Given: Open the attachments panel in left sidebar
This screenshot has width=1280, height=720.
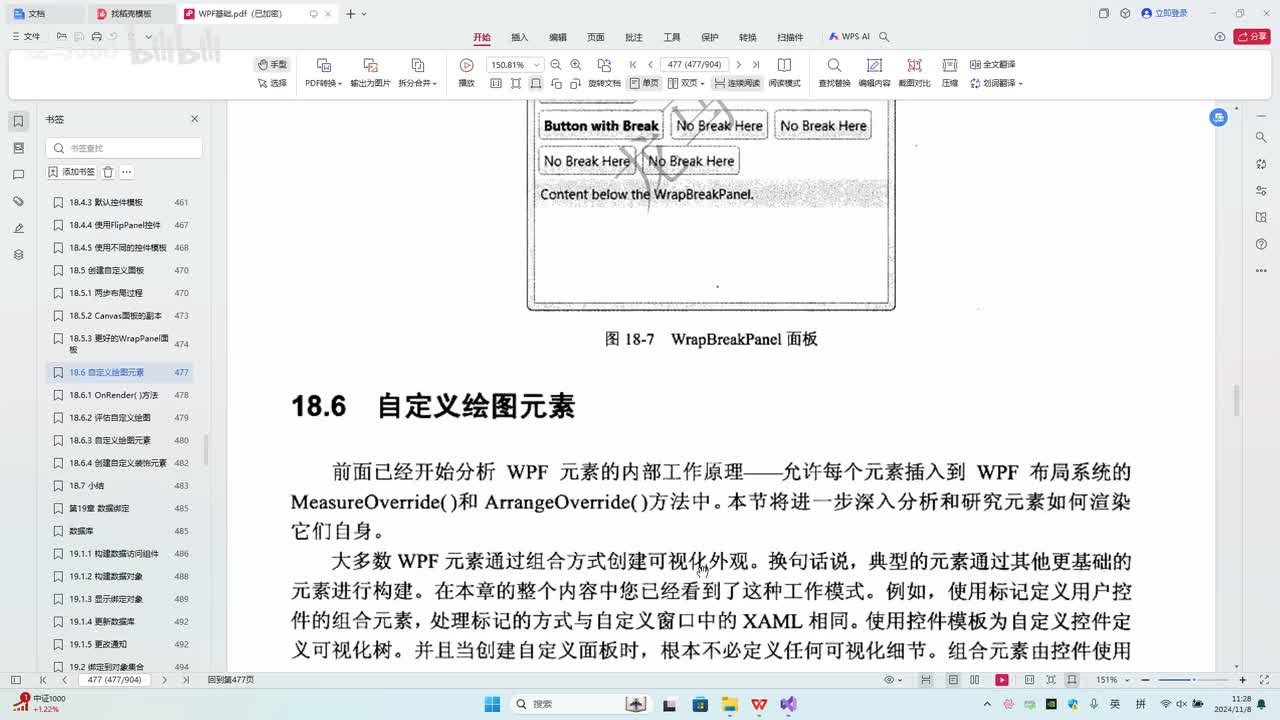Looking at the screenshot, I should (18, 202).
